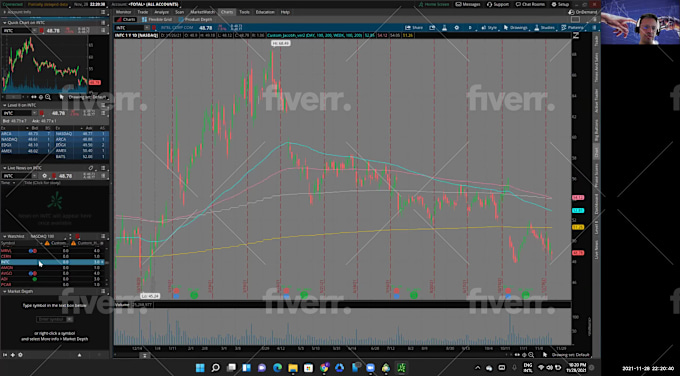The width and height of the screenshot is (680, 376).
Task: Click the 54.12 price label on chart axis
Action: (x=578, y=198)
